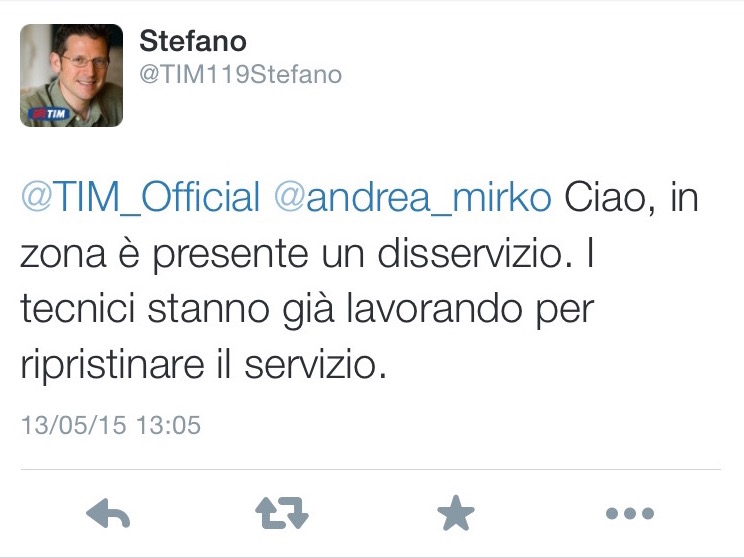Screen dimensions: 744x558
Task: Click the word "ripristinare" in the tweet
Action: point(117,365)
